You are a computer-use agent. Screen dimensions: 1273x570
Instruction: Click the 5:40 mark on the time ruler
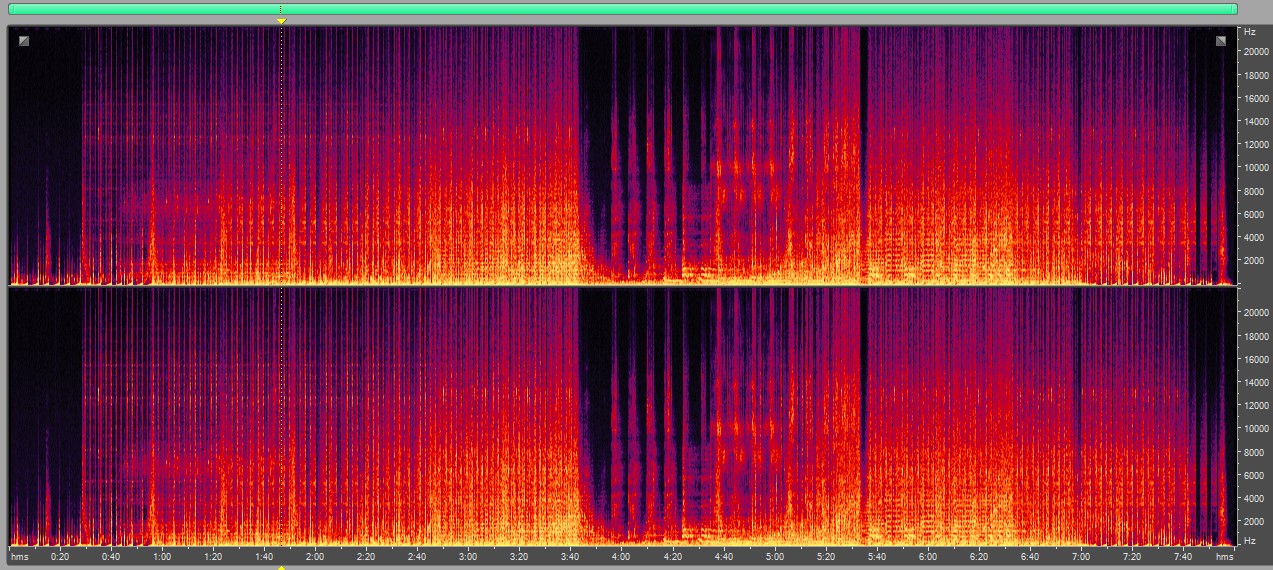[x=877, y=556]
